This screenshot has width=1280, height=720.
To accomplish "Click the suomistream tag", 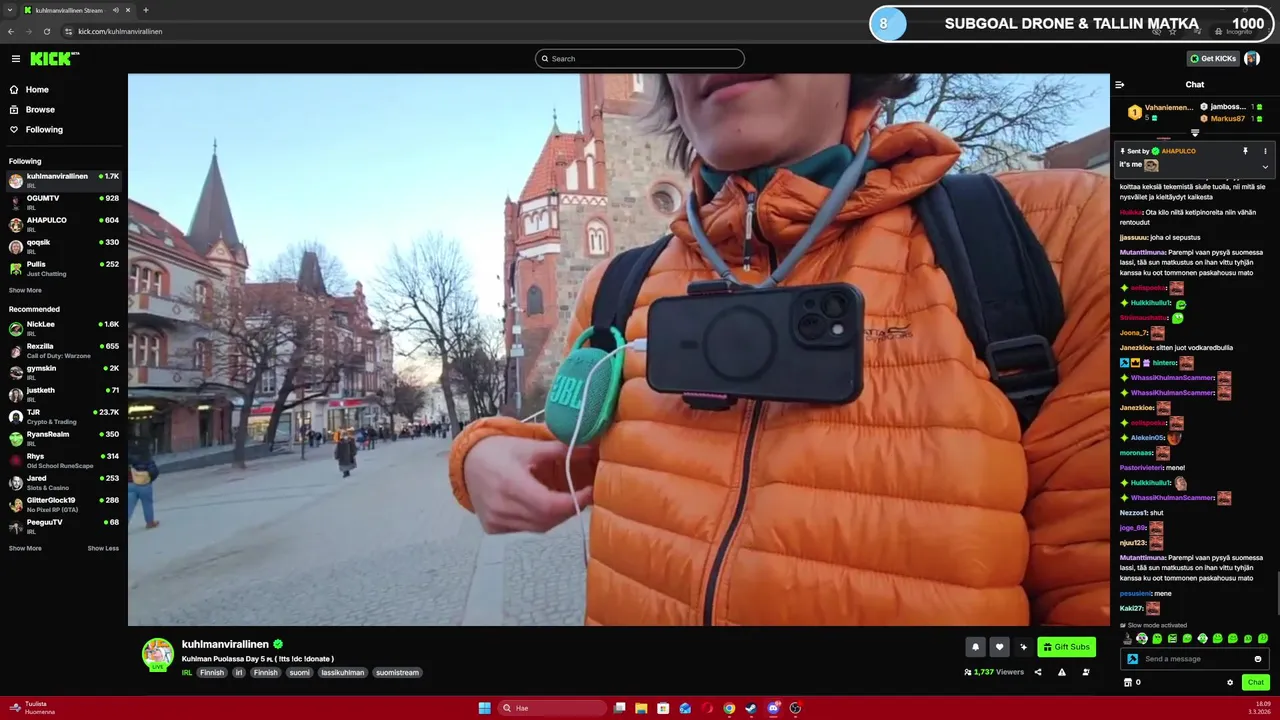I will click(x=398, y=673).
